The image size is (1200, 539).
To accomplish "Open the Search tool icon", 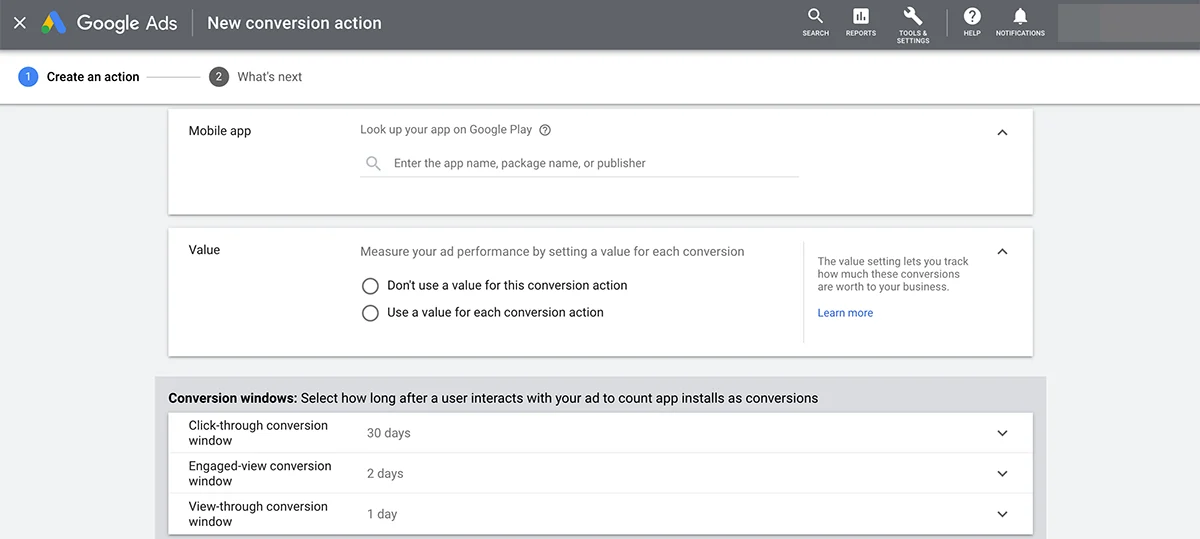I will click(x=815, y=22).
